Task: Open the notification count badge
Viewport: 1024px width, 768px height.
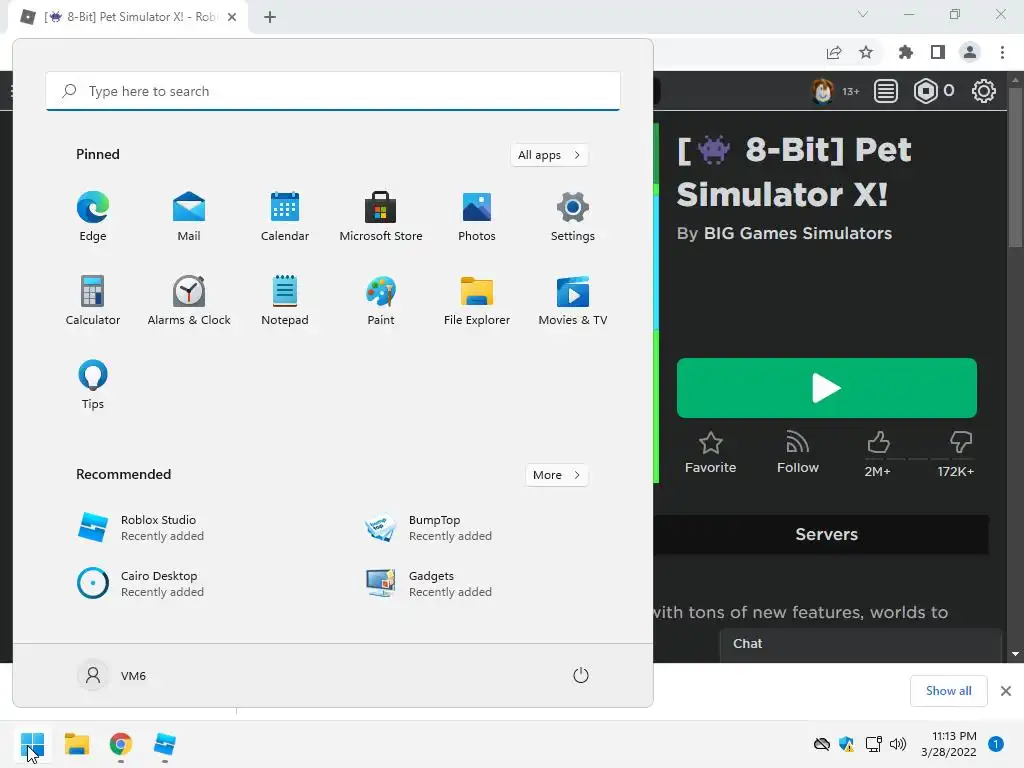Action: 995,744
